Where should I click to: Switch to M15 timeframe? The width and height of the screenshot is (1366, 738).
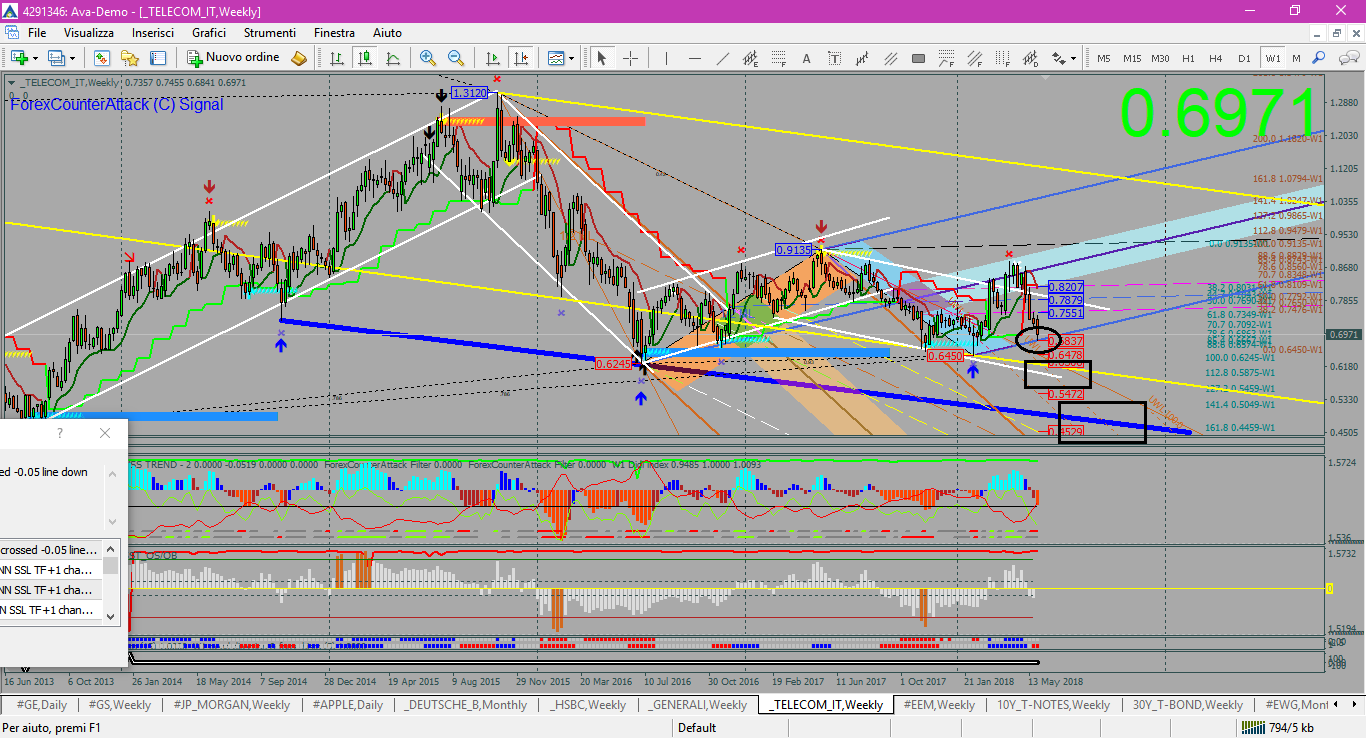coord(1132,58)
